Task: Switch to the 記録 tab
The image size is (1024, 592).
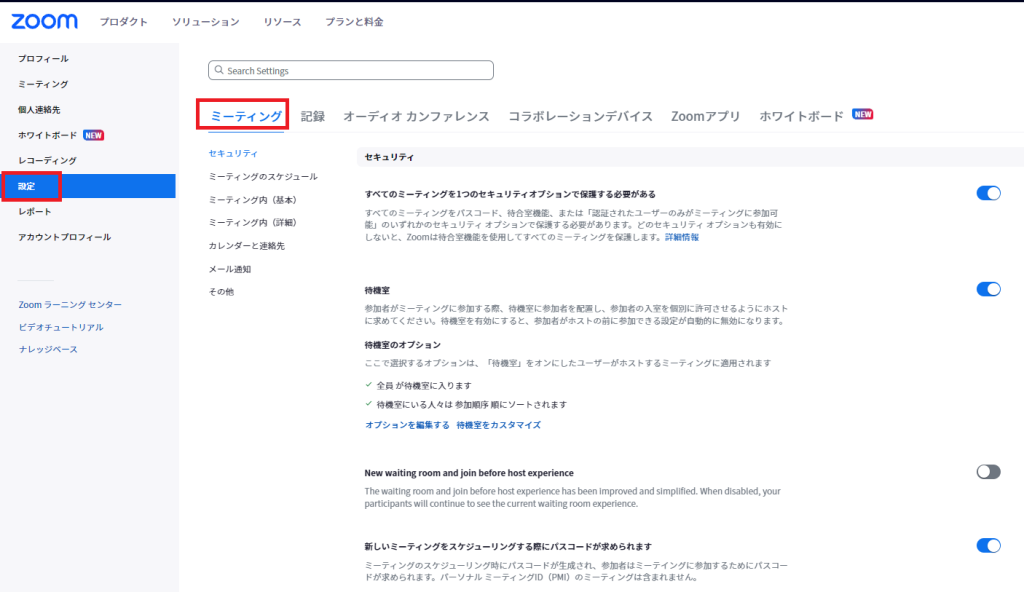Action: [x=313, y=116]
